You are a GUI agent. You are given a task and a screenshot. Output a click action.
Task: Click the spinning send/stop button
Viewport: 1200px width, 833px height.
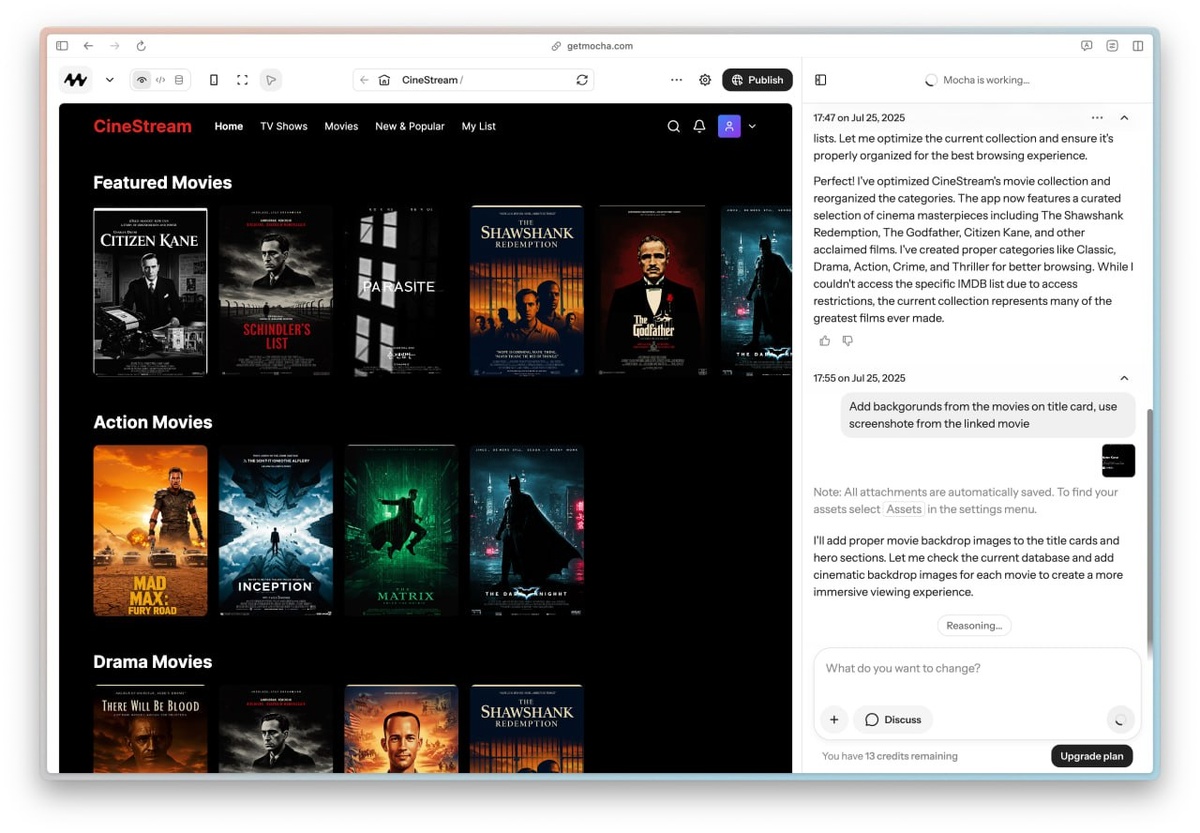click(1119, 720)
